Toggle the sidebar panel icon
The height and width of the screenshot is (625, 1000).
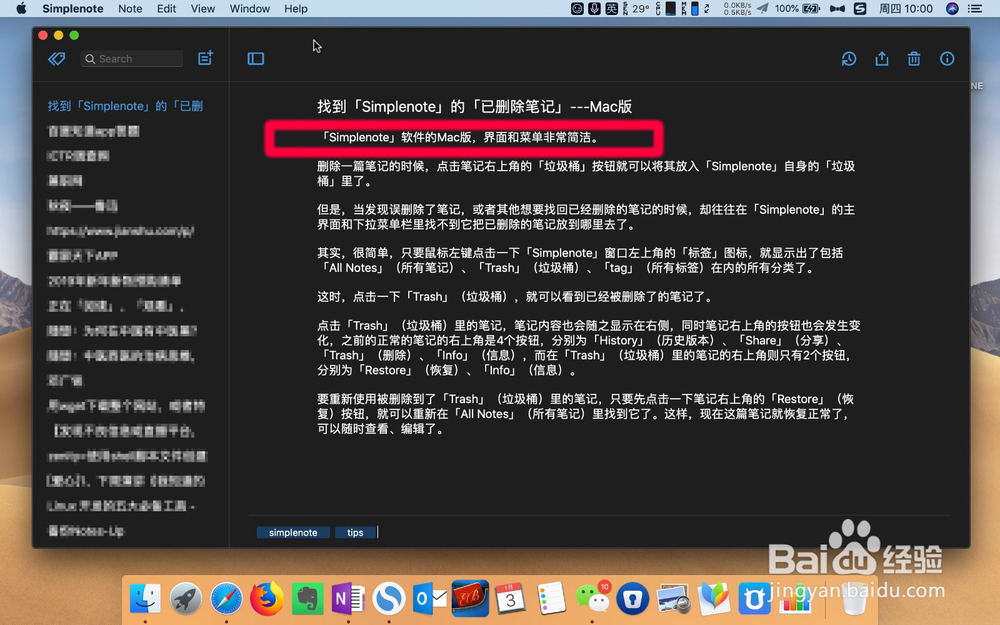click(x=256, y=59)
